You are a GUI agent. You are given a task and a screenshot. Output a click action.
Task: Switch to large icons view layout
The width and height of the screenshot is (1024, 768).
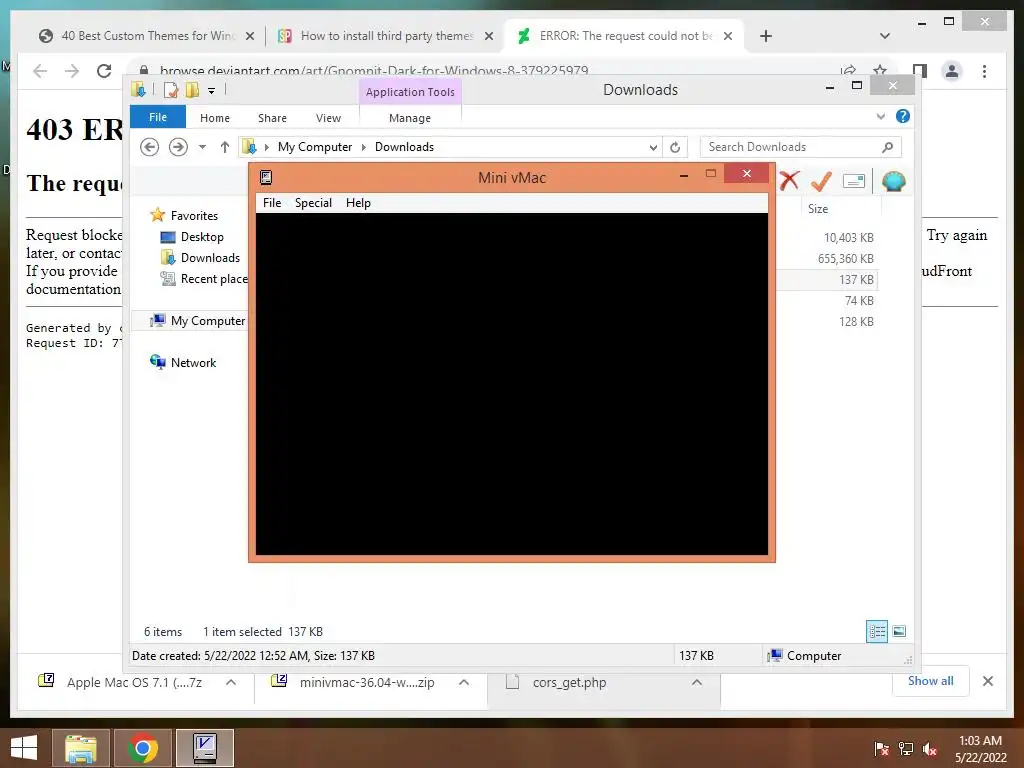coord(899,631)
